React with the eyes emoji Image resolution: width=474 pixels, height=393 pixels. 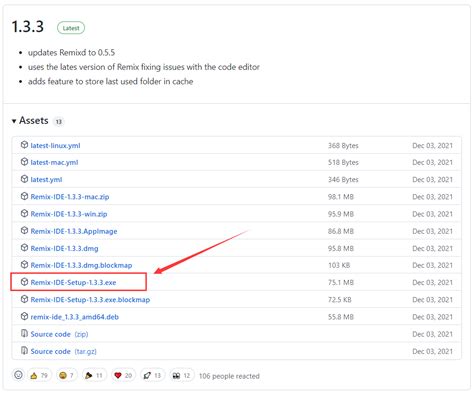pos(181,375)
